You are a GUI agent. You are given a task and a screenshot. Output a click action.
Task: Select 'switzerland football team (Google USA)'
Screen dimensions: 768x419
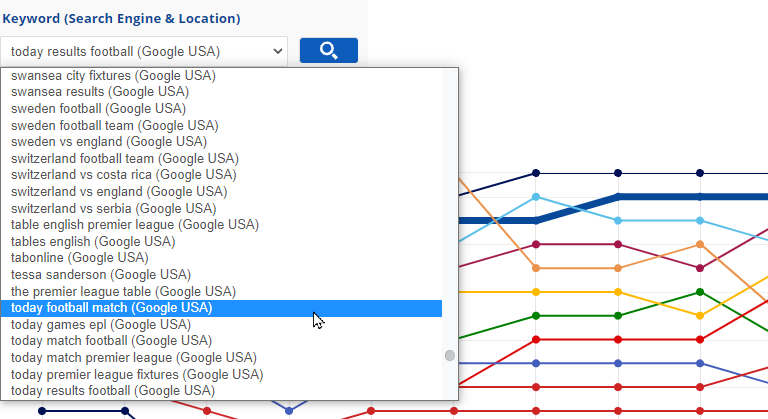pyautogui.click(x=125, y=158)
